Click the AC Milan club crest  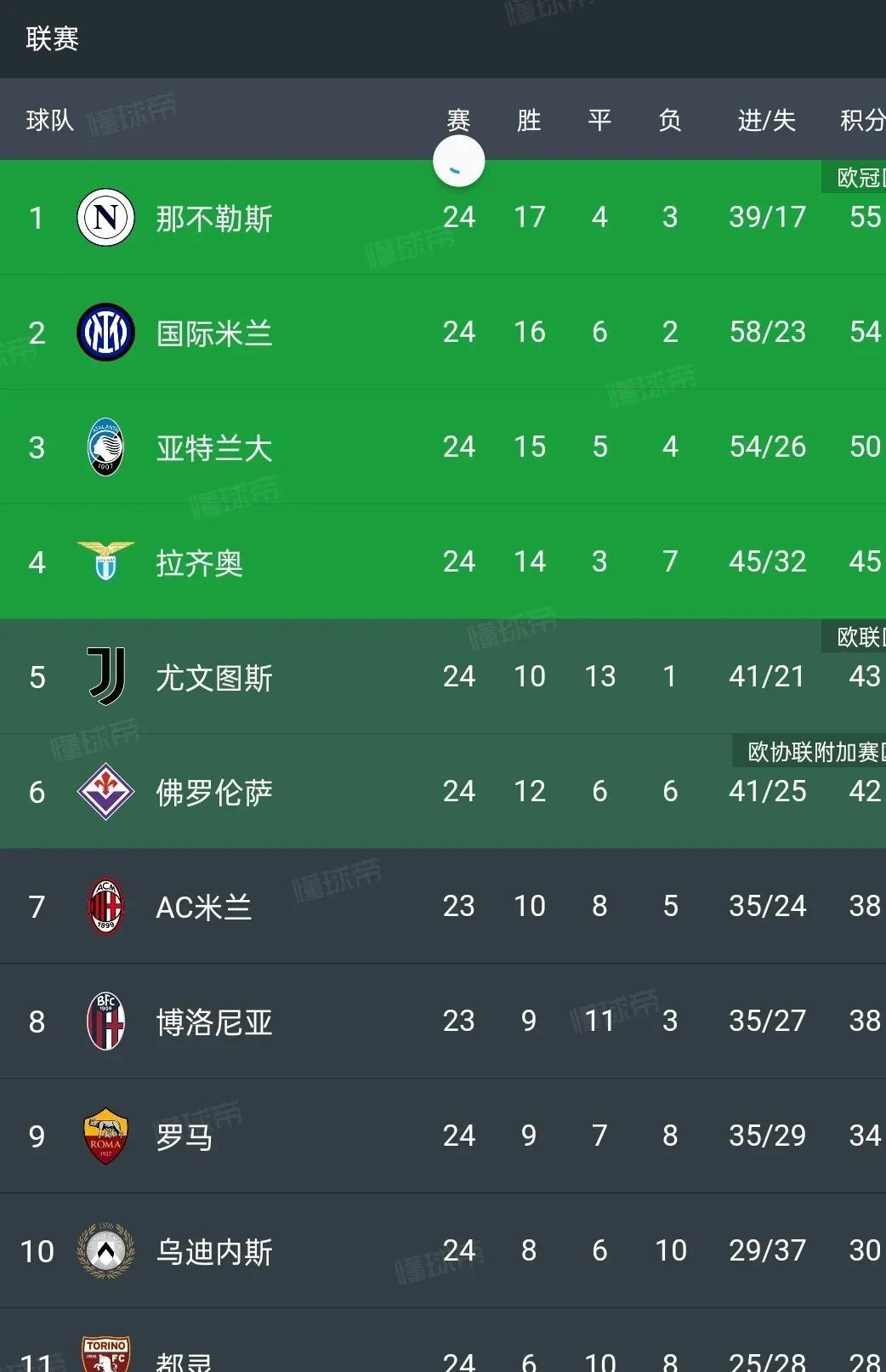tap(105, 906)
